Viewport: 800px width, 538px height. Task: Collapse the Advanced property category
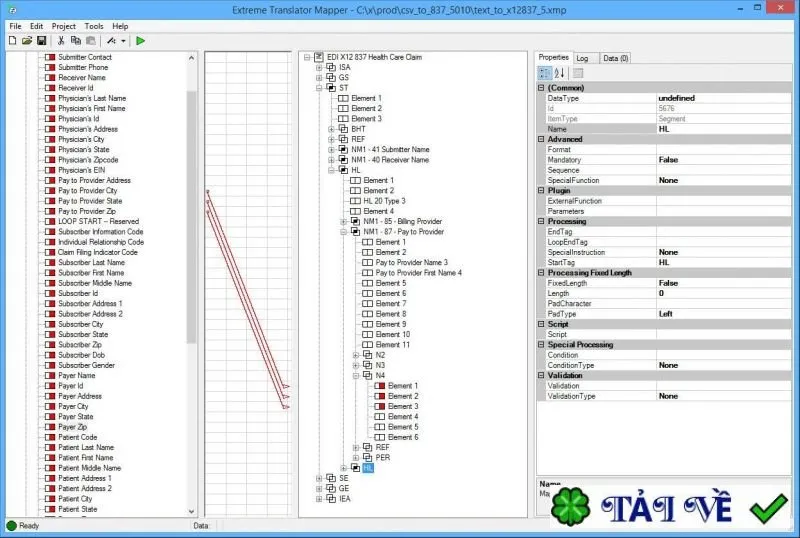tap(541, 139)
